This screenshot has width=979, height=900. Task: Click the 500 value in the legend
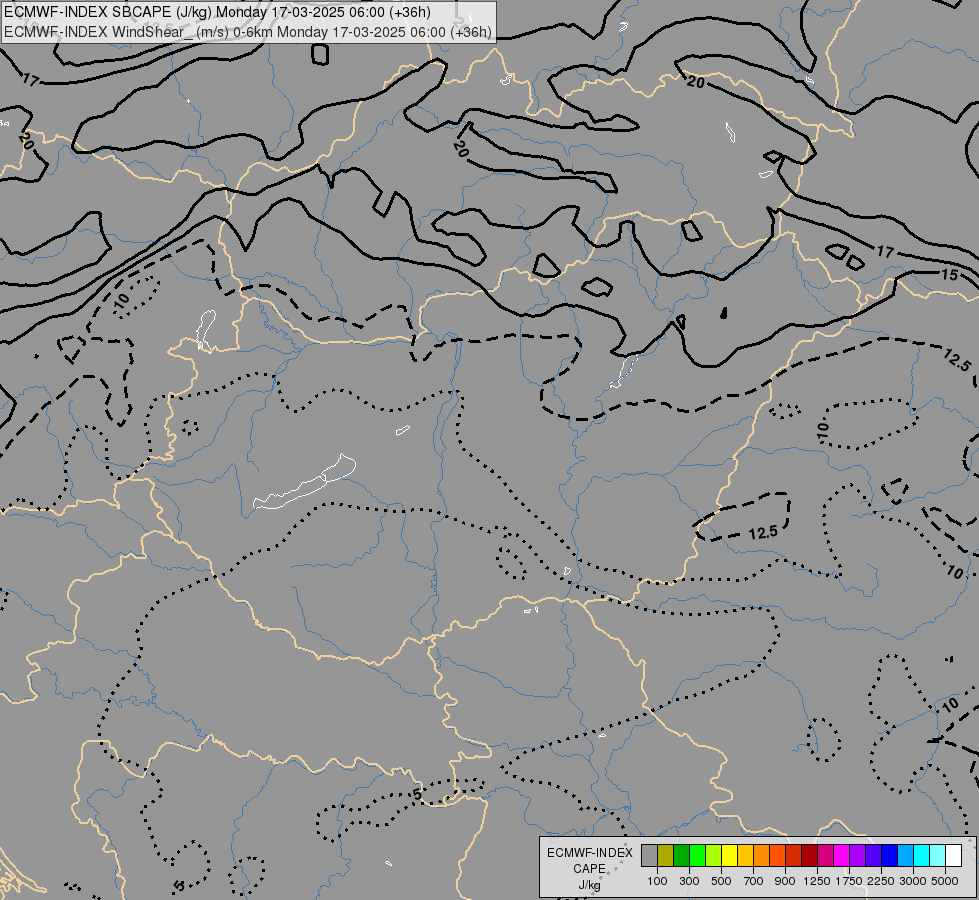coord(721,881)
